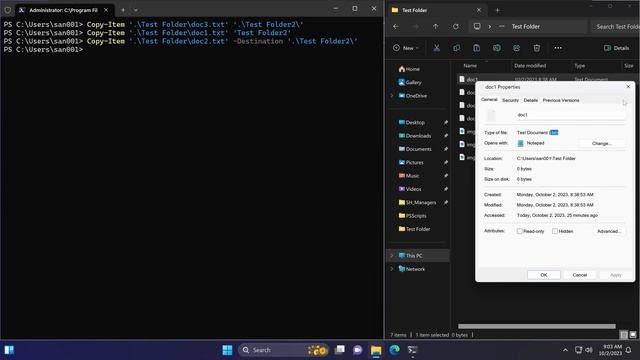This screenshot has width=640, height=360.
Task: Select Home in navigation pane
Action: [x=409, y=69]
